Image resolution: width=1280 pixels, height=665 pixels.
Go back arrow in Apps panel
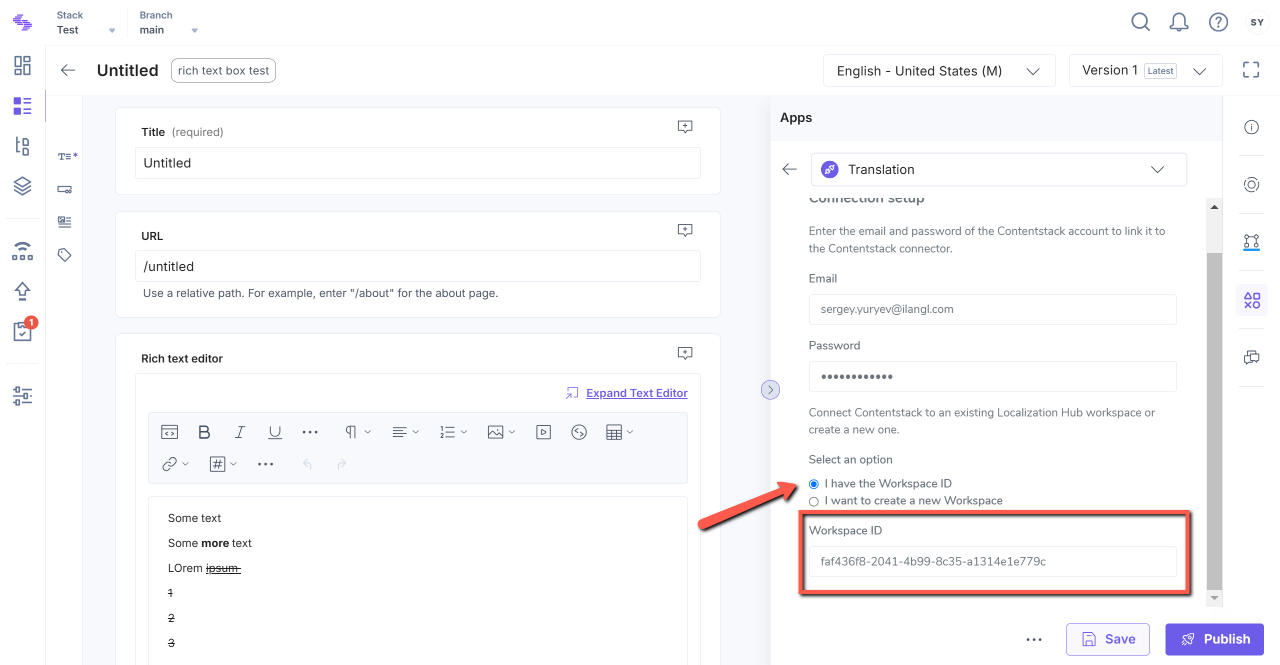(789, 169)
